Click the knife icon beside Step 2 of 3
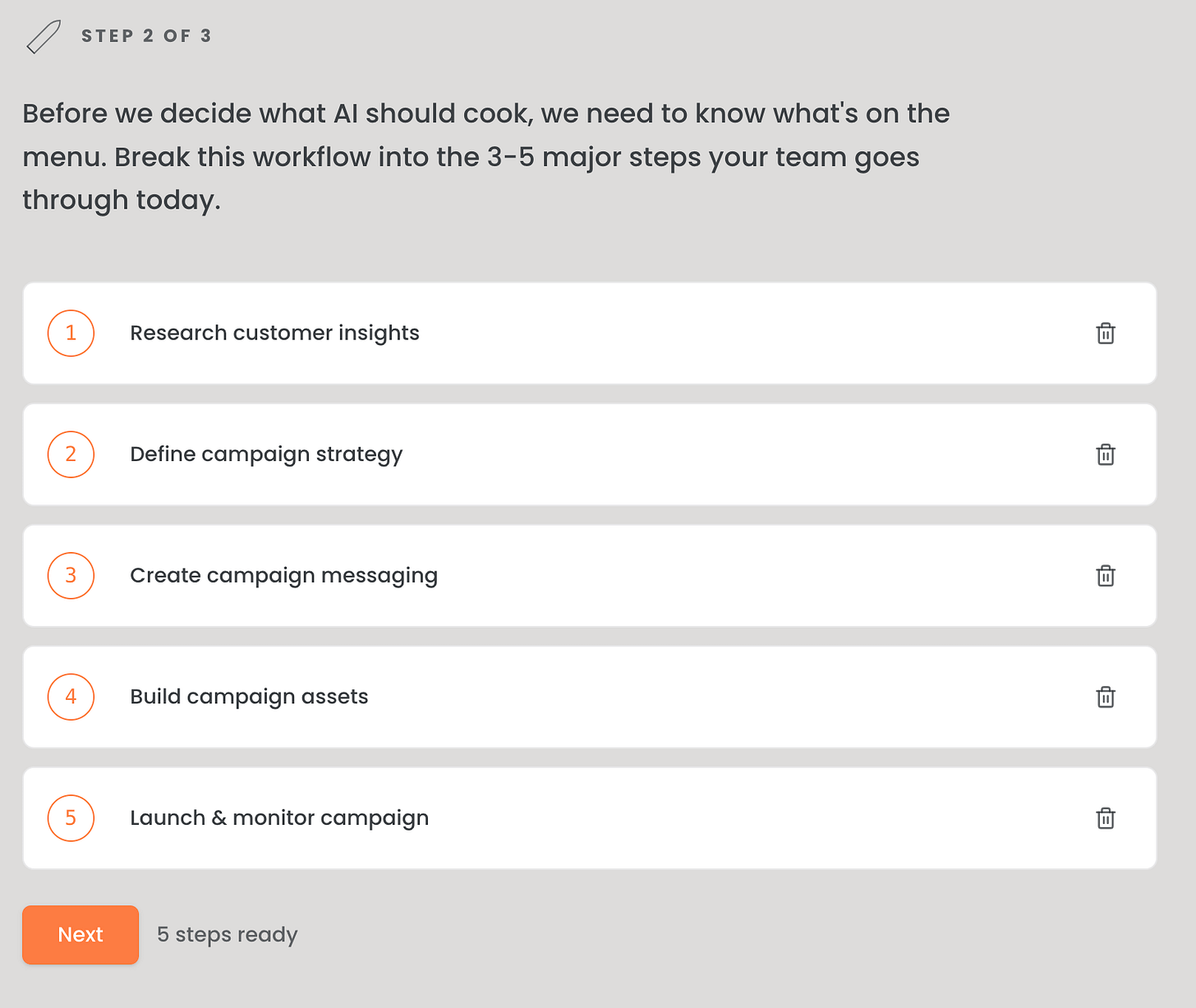Viewport: 1196px width, 1008px height. 44,37
